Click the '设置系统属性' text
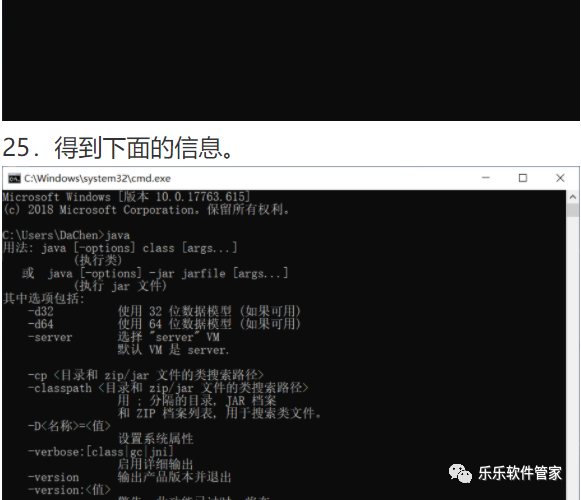Image resolution: width=581 pixels, height=500 pixels. (156, 439)
